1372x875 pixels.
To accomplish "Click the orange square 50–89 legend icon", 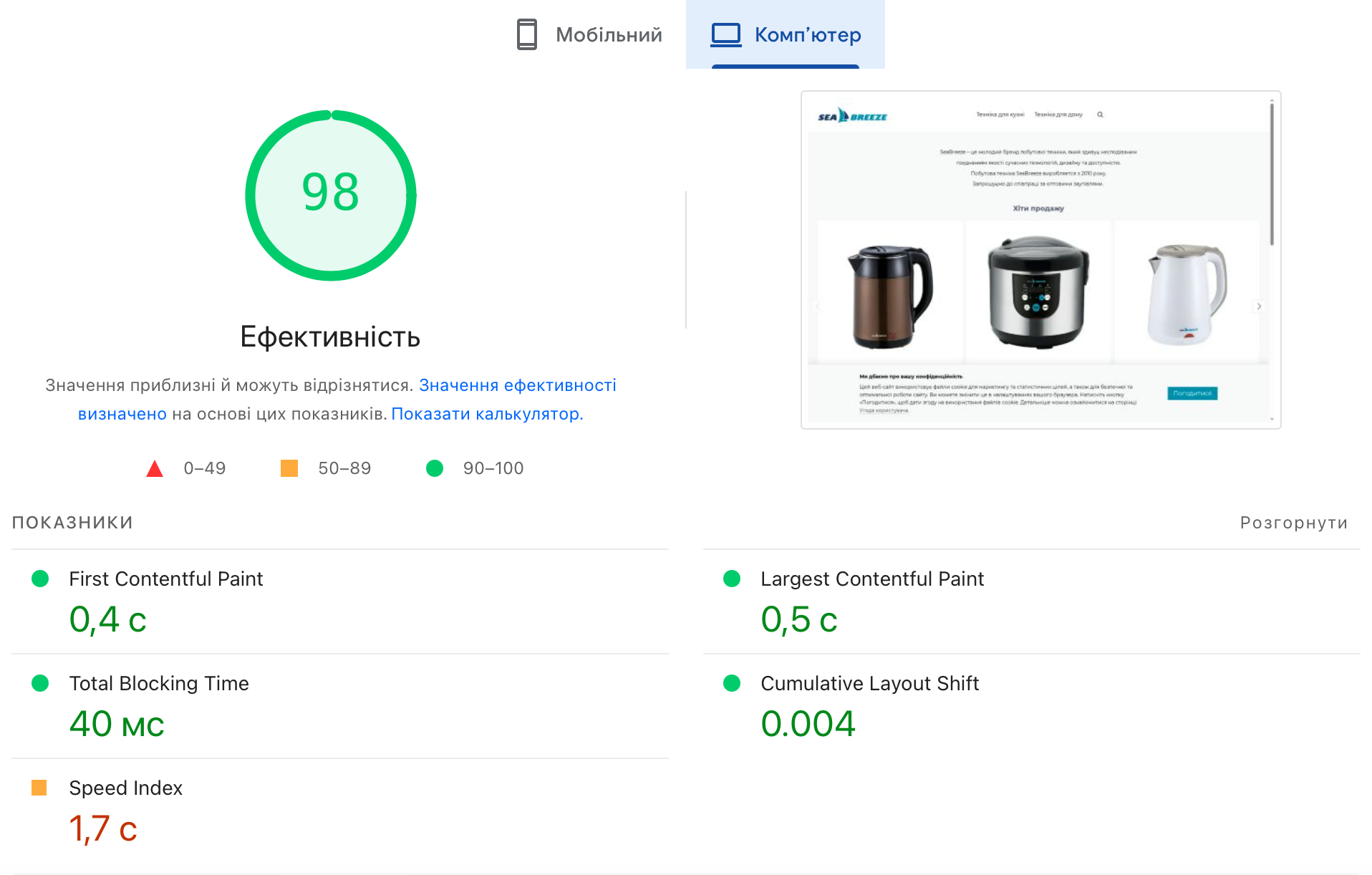I will (289, 468).
